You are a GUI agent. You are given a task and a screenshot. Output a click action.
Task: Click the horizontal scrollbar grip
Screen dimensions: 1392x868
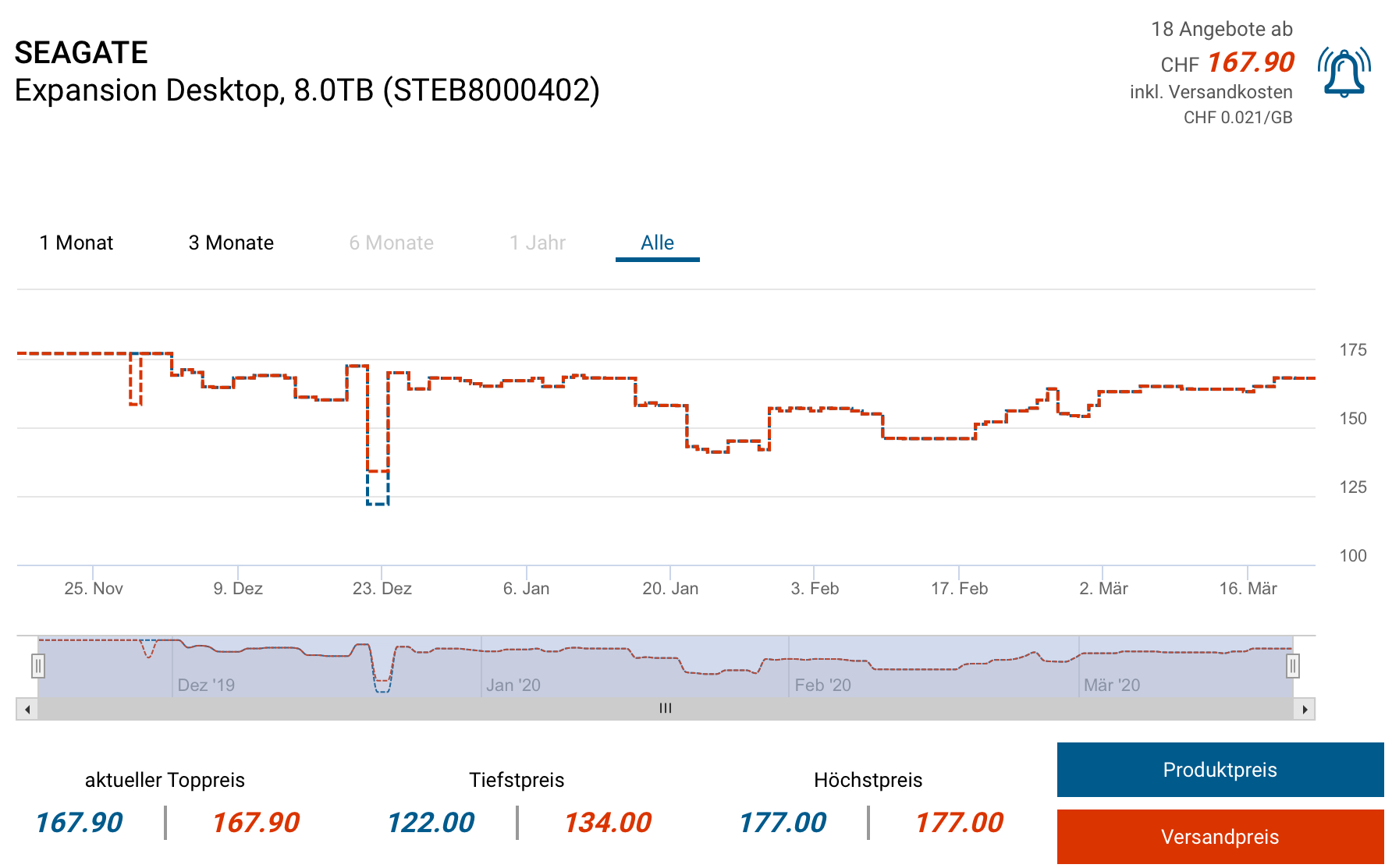666,709
